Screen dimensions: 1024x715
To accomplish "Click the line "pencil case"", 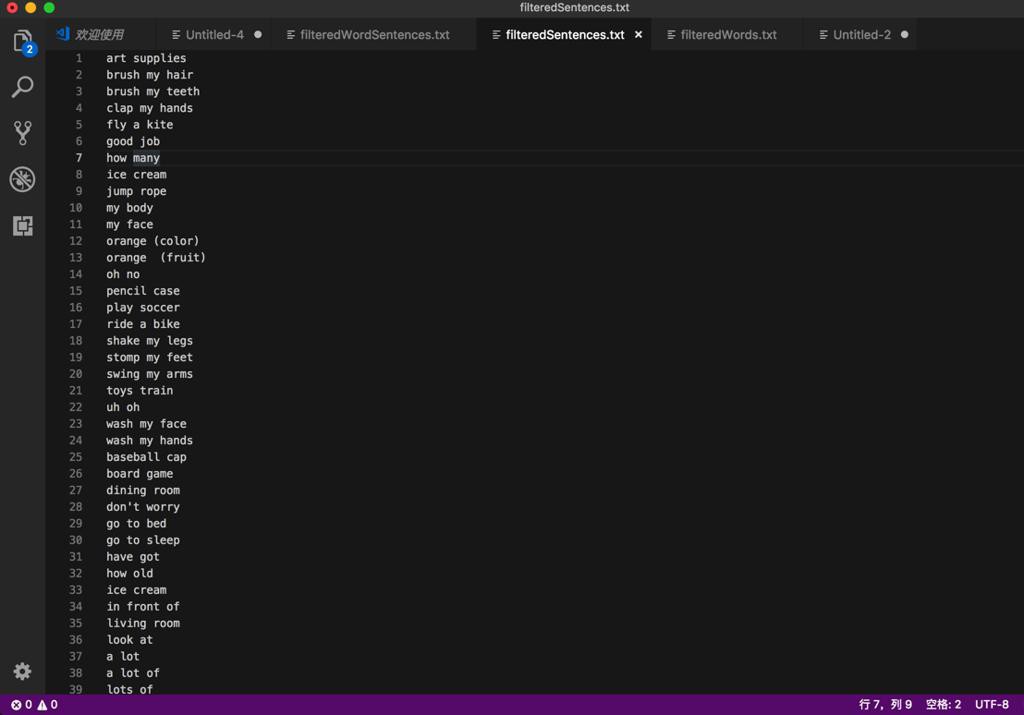I will [143, 291].
